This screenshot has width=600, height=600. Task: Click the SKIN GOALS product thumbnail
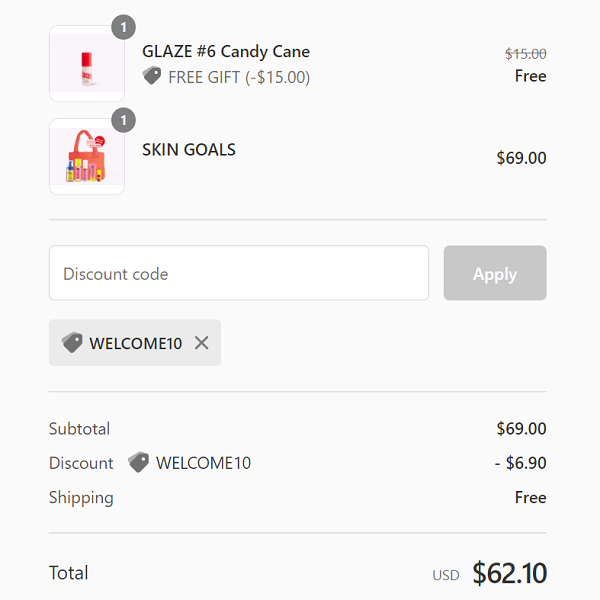pyautogui.click(x=86, y=157)
